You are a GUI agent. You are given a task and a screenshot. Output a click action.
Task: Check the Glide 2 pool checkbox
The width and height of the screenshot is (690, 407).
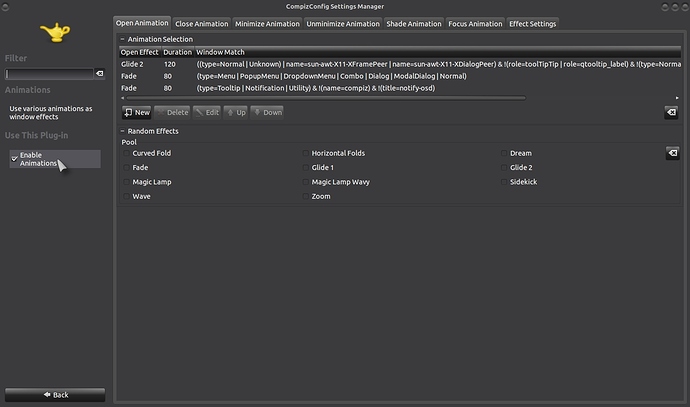pos(504,168)
